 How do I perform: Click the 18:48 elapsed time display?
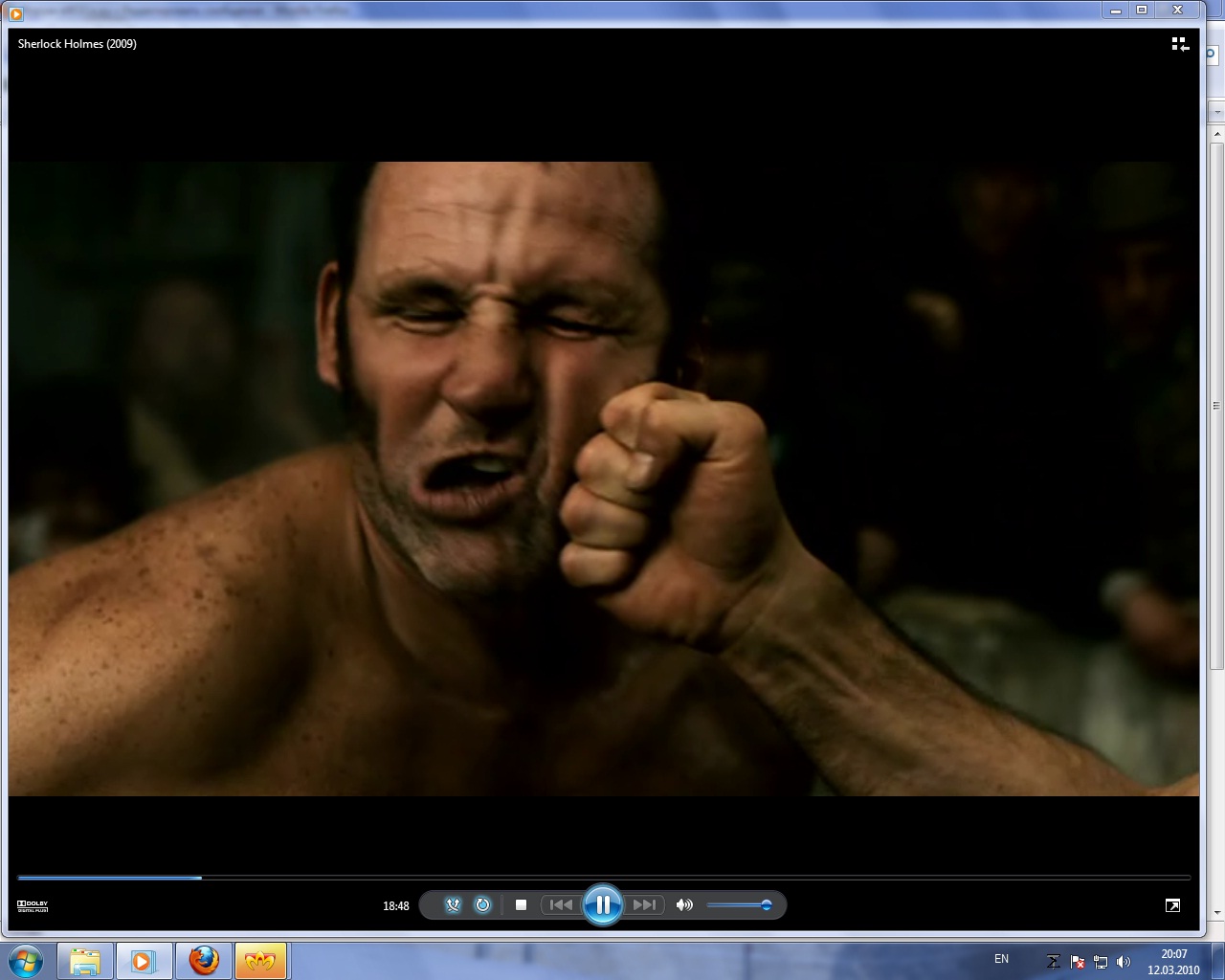pyautogui.click(x=395, y=905)
